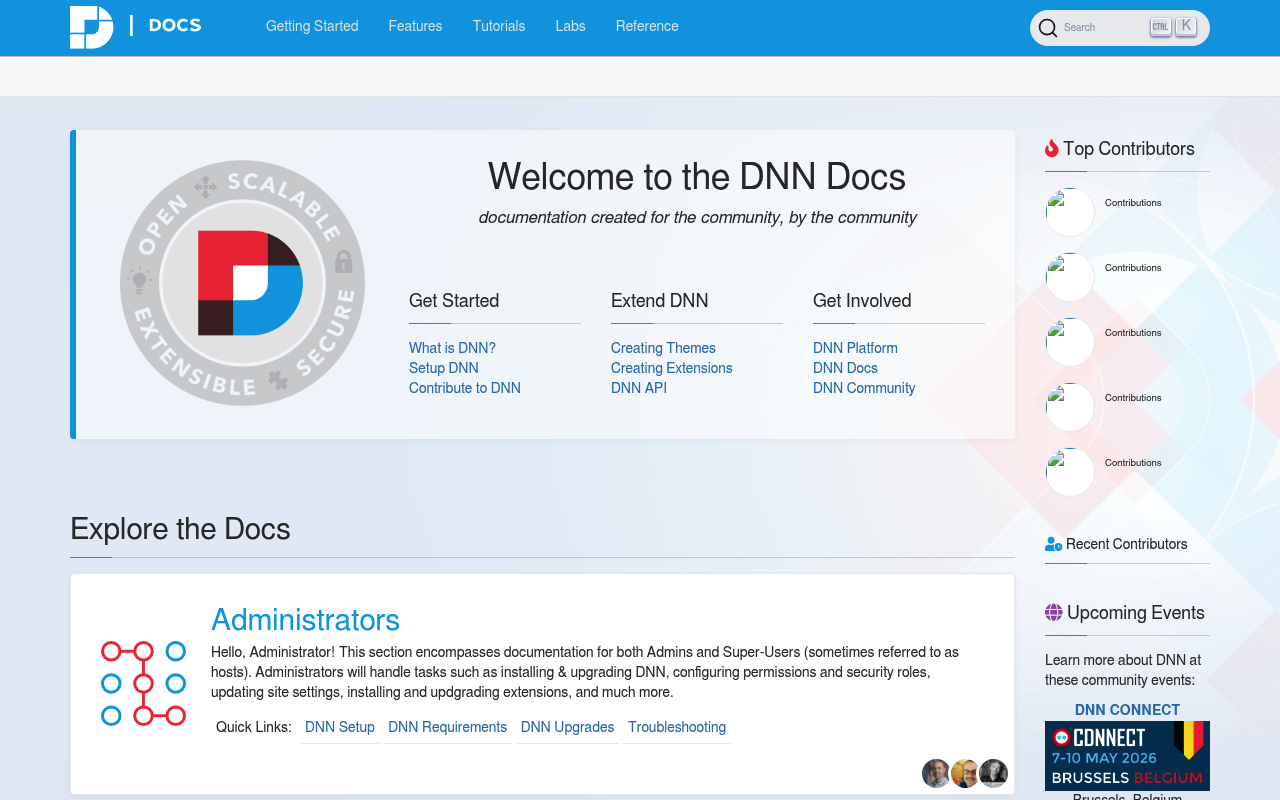Open the What is DNN? link
This screenshot has height=800, width=1280.
pyautogui.click(x=452, y=348)
